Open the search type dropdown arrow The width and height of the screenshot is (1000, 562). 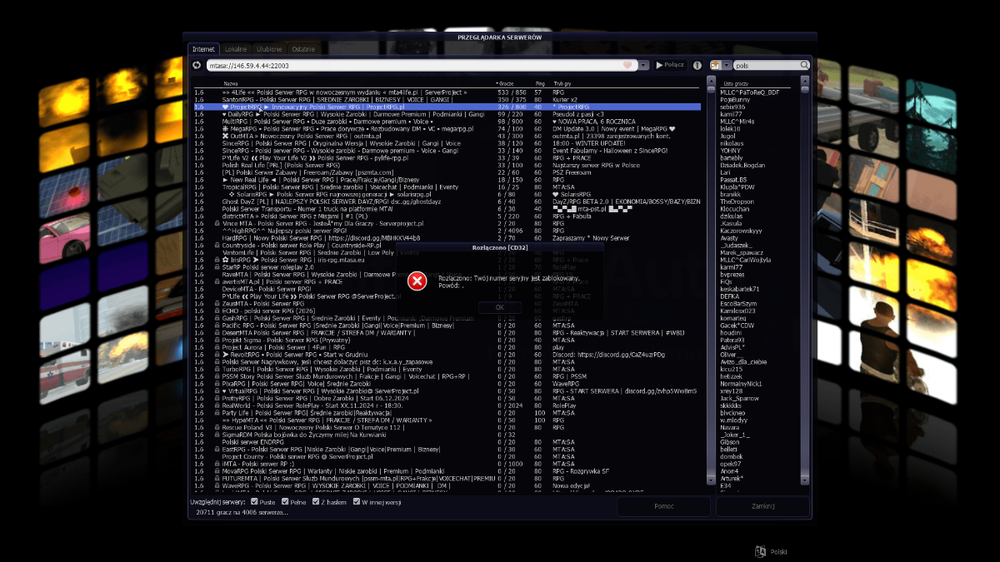click(726, 65)
